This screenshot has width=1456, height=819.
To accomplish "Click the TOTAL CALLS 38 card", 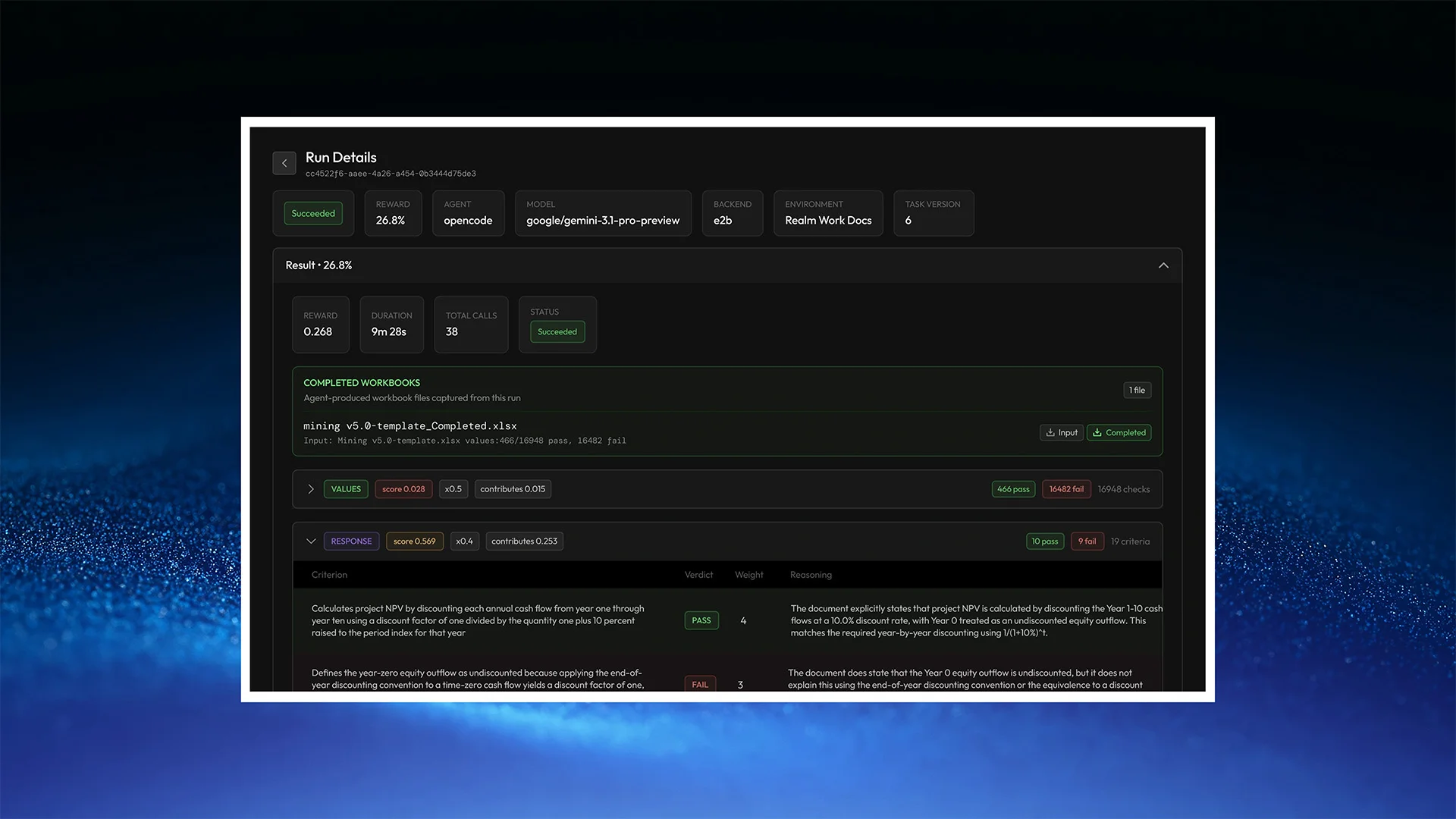I will (471, 325).
